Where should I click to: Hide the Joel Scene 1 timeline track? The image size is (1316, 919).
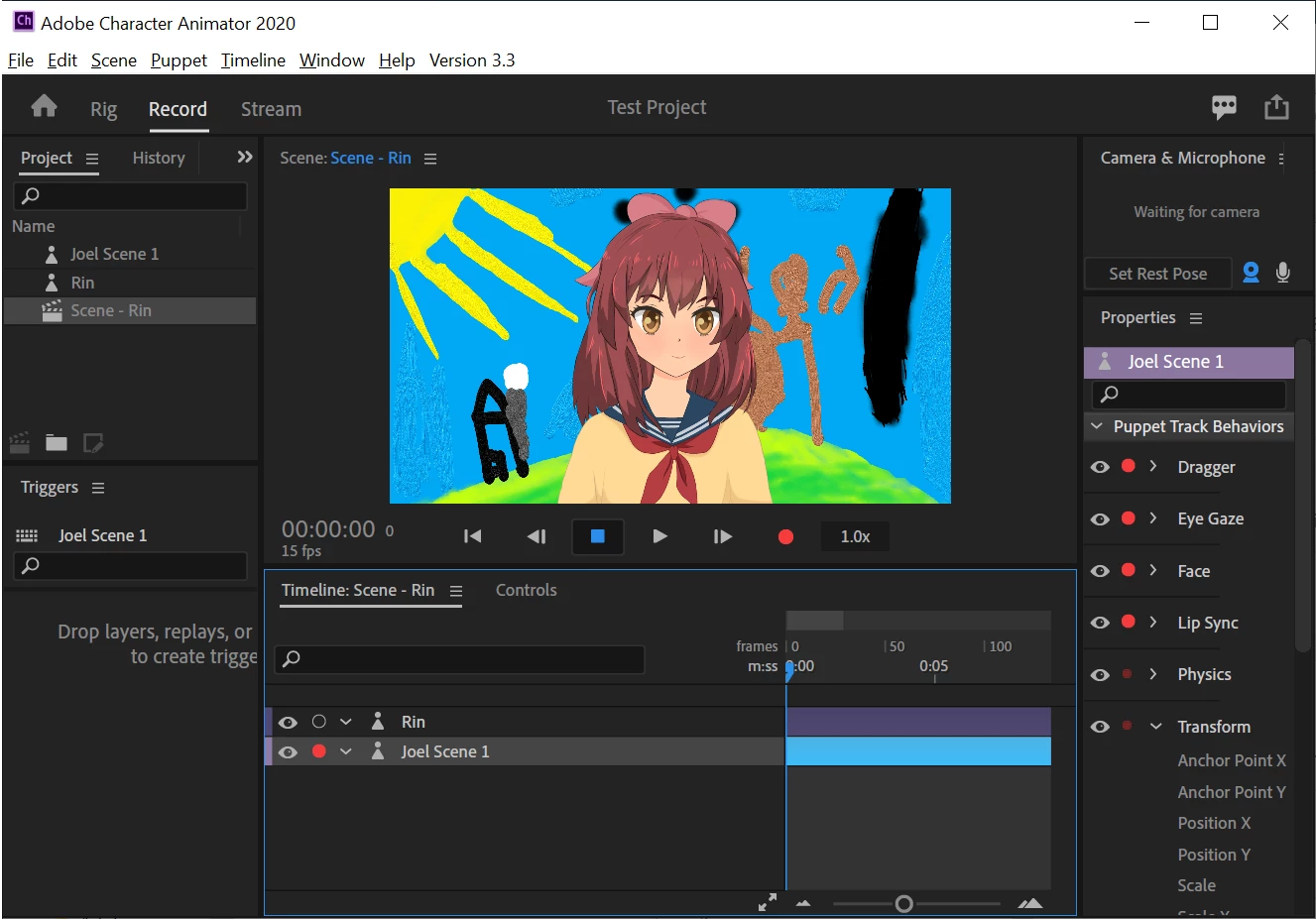288,752
